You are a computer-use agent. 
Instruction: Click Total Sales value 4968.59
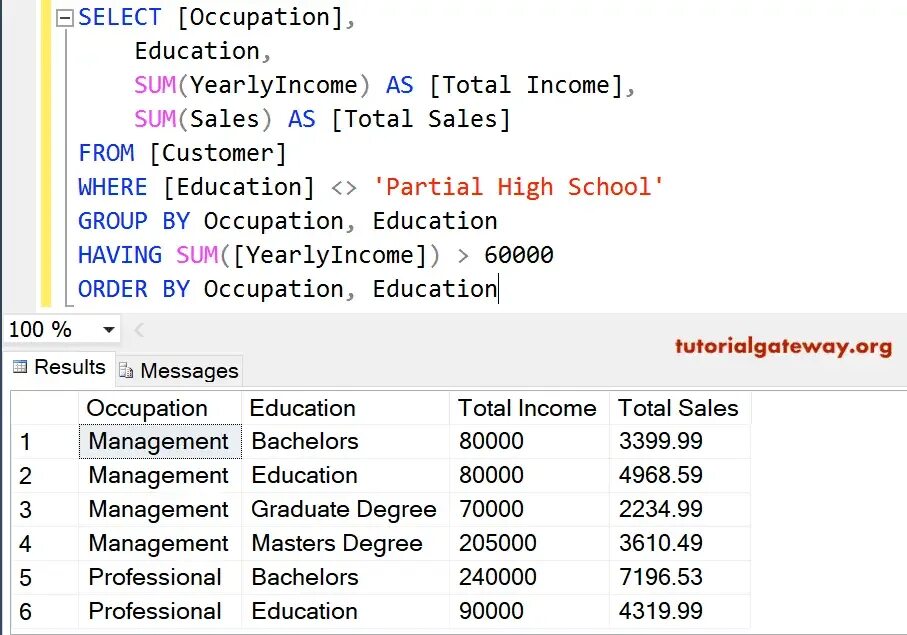[680, 476]
